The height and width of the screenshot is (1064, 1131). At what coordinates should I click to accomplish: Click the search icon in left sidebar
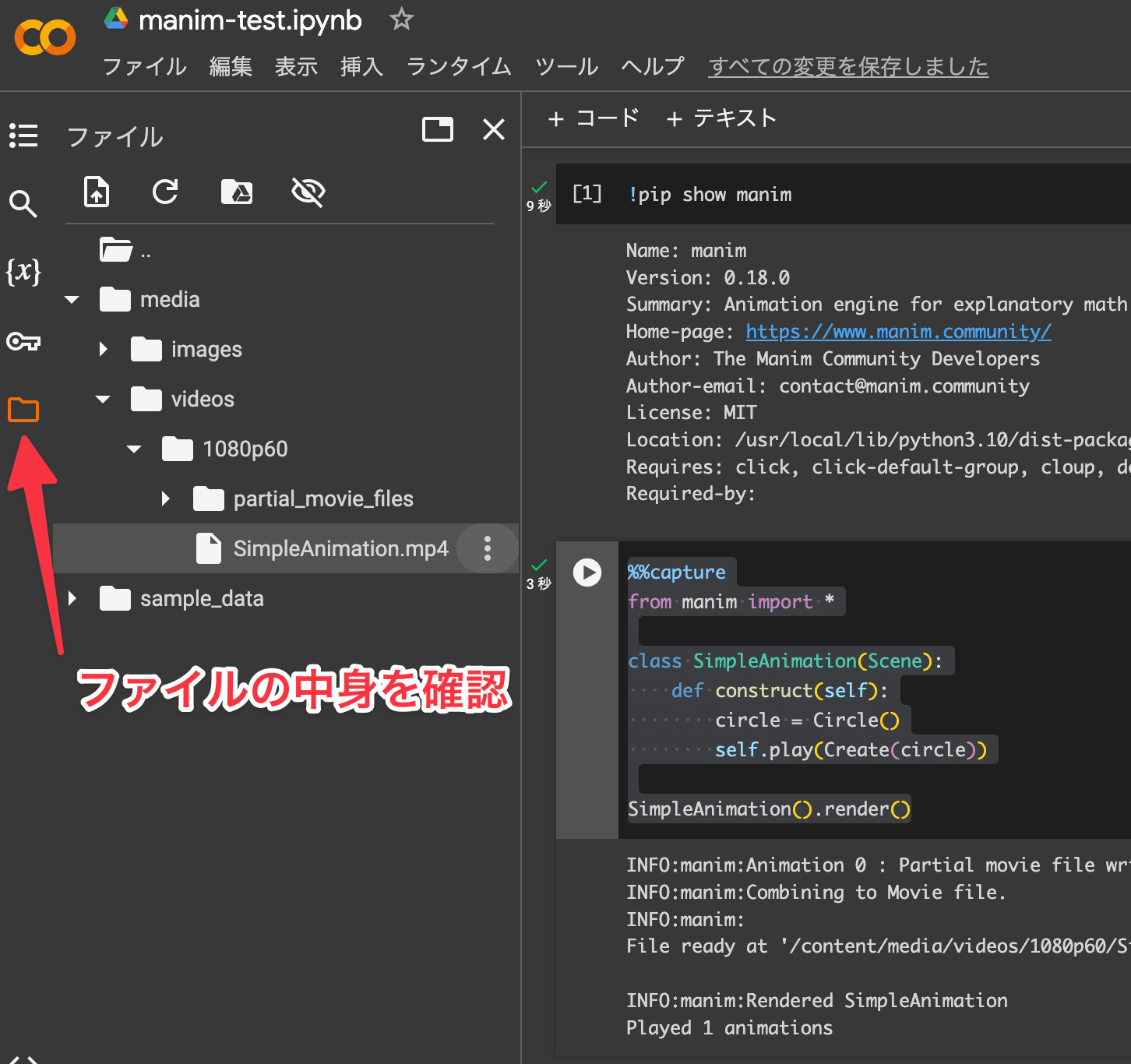(x=23, y=204)
